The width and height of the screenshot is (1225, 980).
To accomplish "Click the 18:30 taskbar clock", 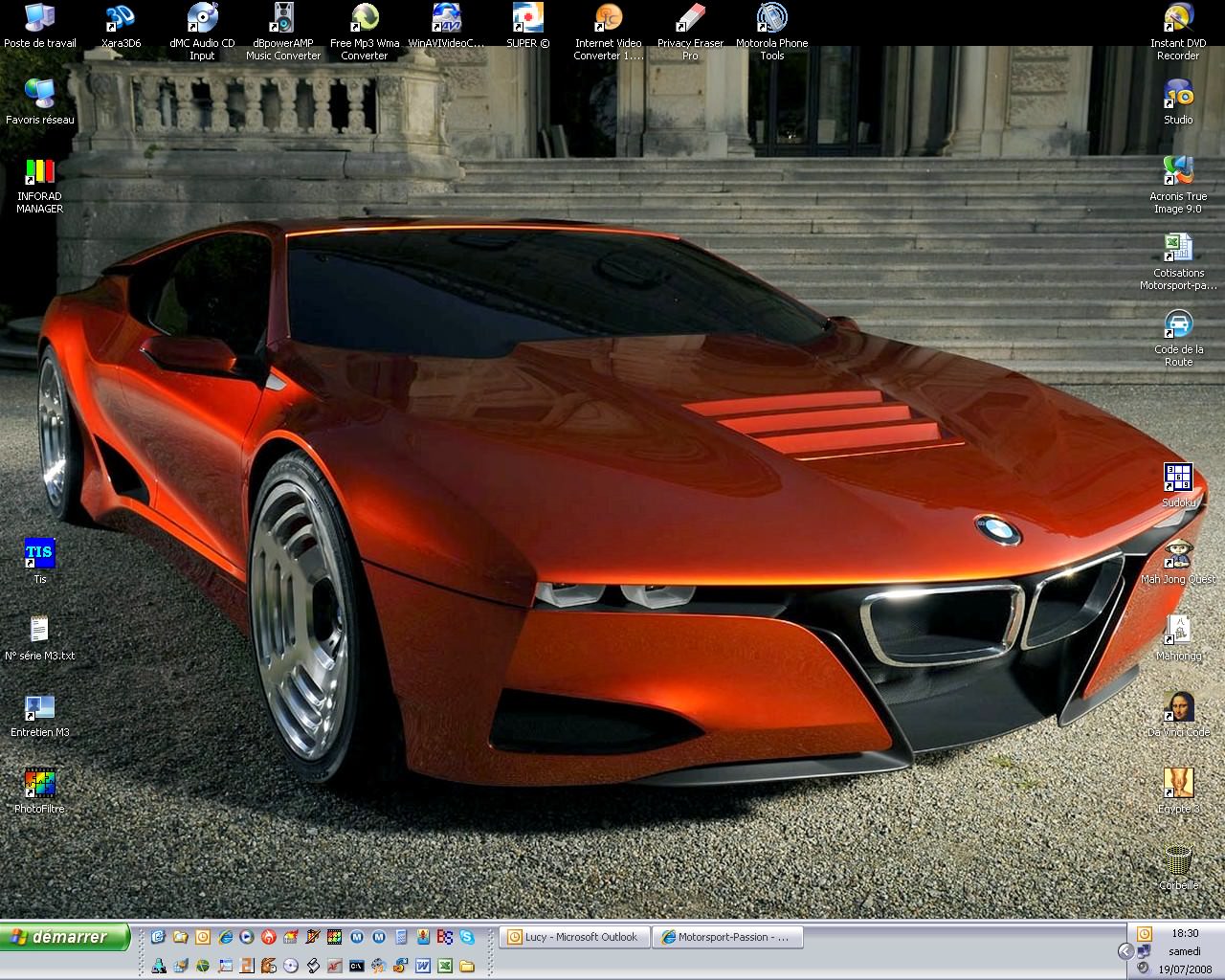I will point(1185,933).
